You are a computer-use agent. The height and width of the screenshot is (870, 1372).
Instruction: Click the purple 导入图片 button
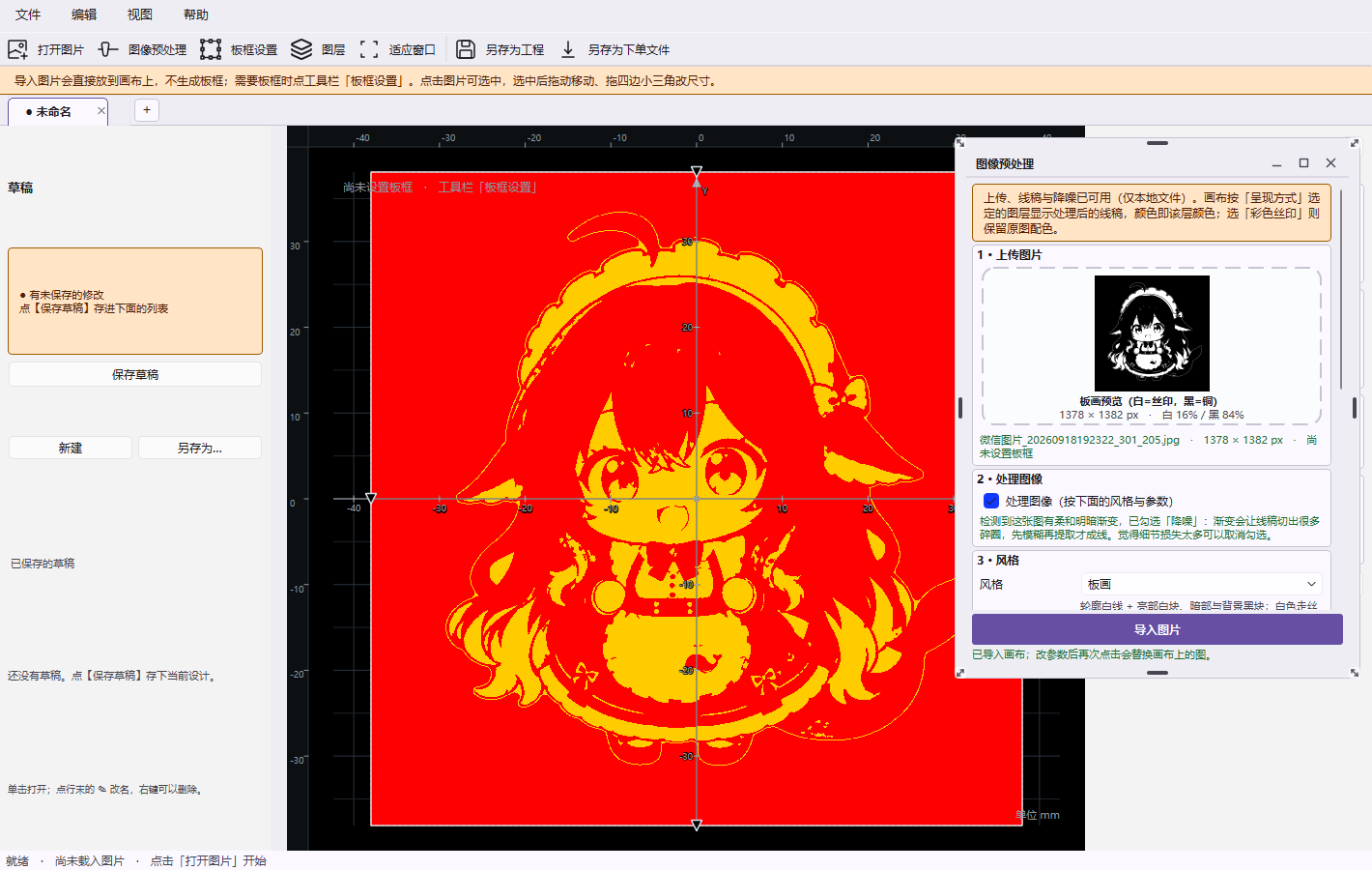coord(1158,629)
